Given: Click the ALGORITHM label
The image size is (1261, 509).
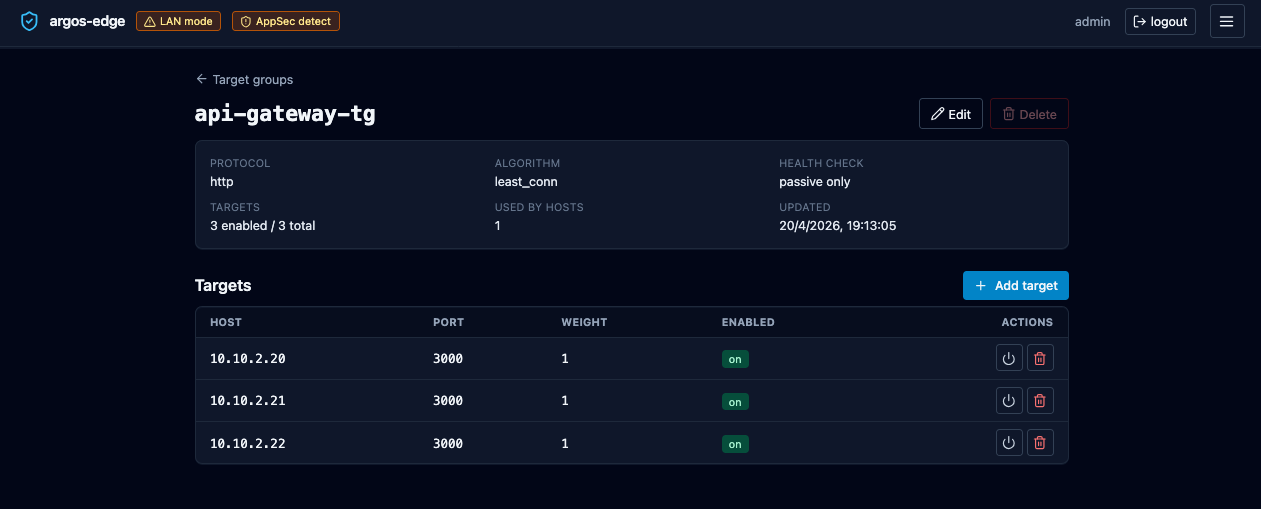Looking at the screenshot, I should pos(527,163).
